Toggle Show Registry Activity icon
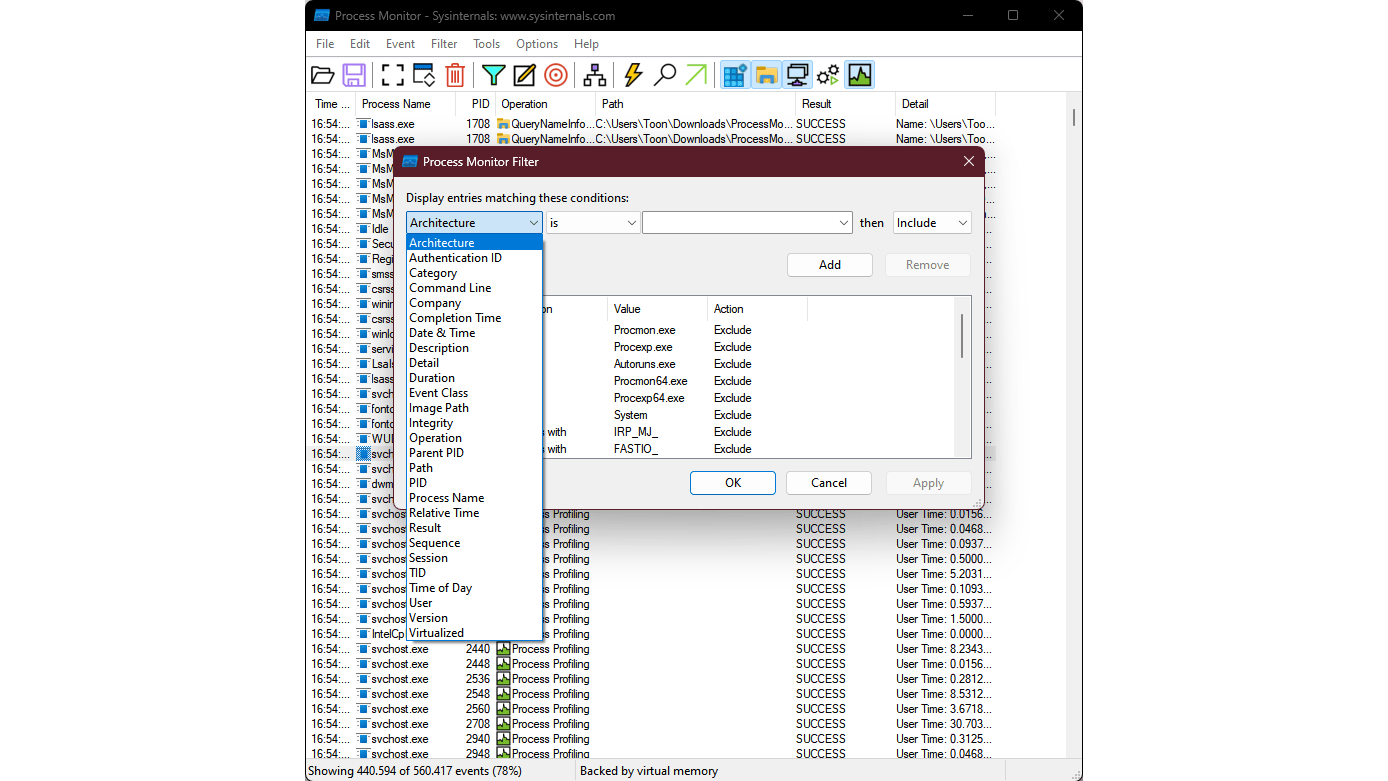This screenshot has height=781, width=1388. pyautogui.click(x=735, y=75)
